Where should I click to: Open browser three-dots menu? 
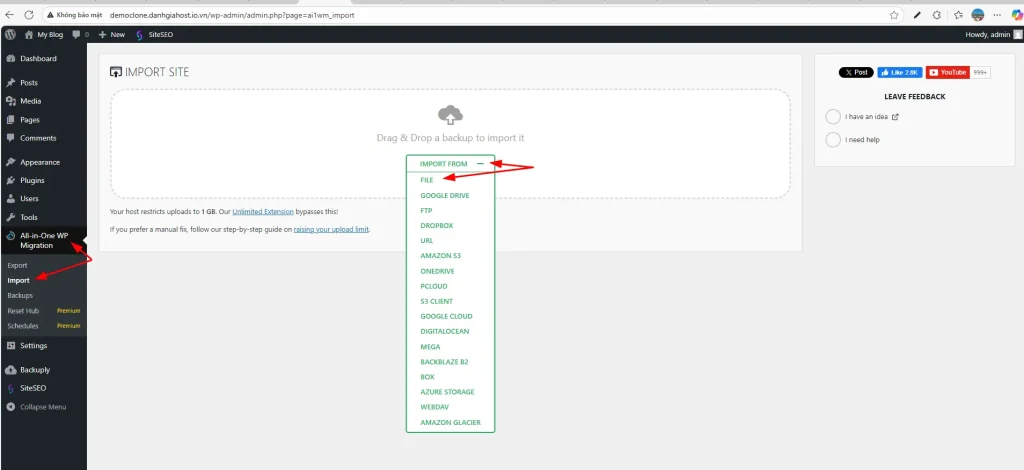(997, 14)
